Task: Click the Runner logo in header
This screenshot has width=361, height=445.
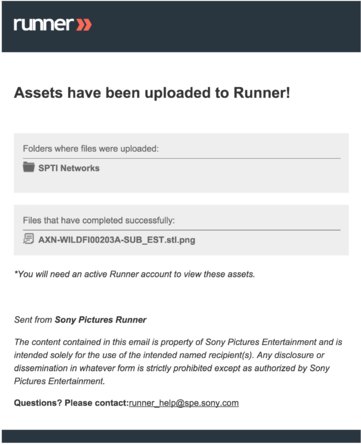Action: [52, 24]
